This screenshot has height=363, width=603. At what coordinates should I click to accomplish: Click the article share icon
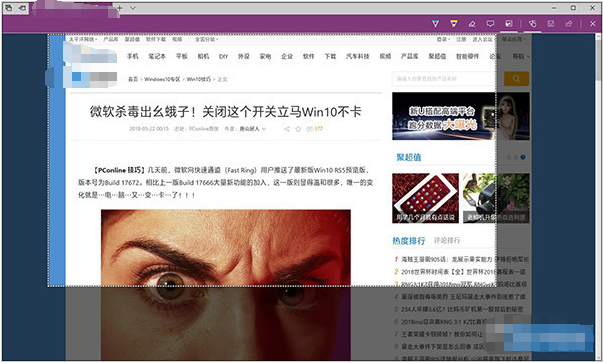pyautogui.click(x=287, y=129)
